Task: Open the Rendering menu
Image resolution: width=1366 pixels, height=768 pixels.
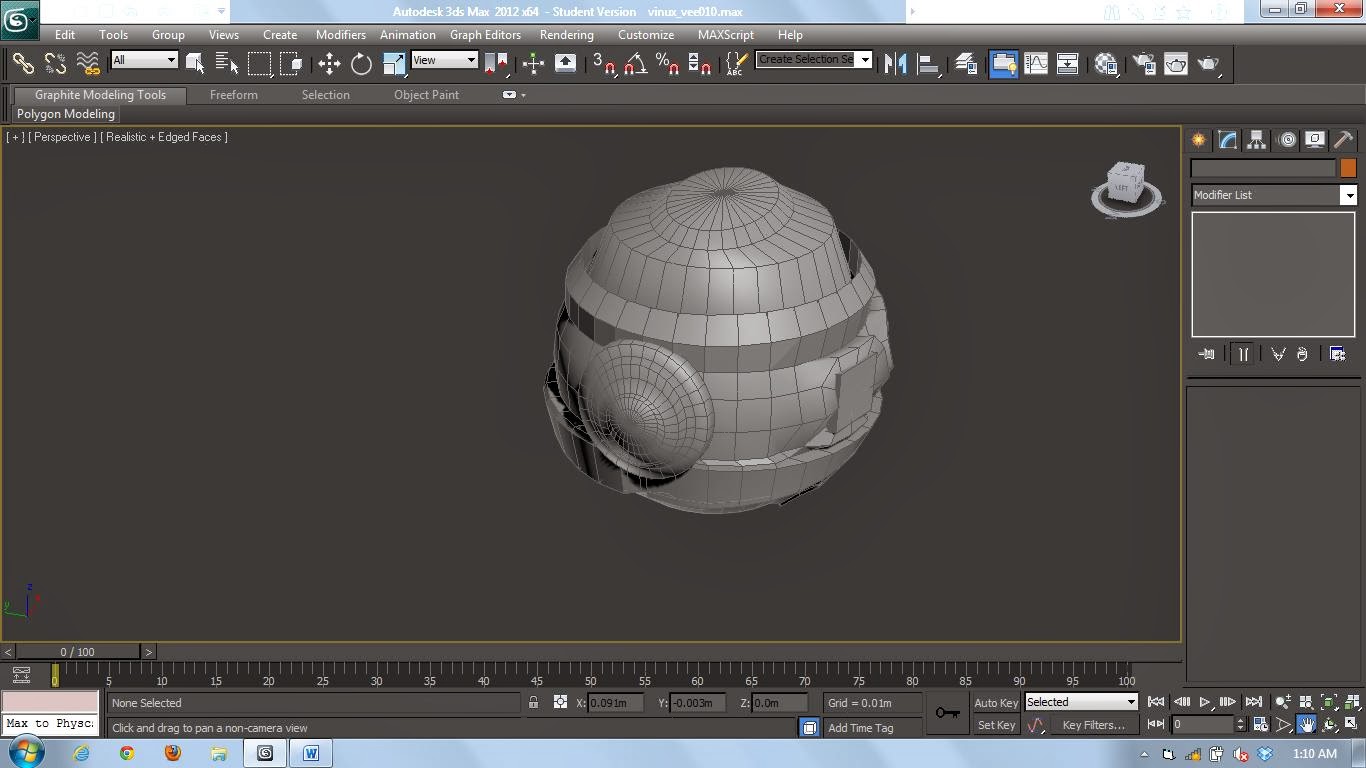Action: tap(566, 34)
